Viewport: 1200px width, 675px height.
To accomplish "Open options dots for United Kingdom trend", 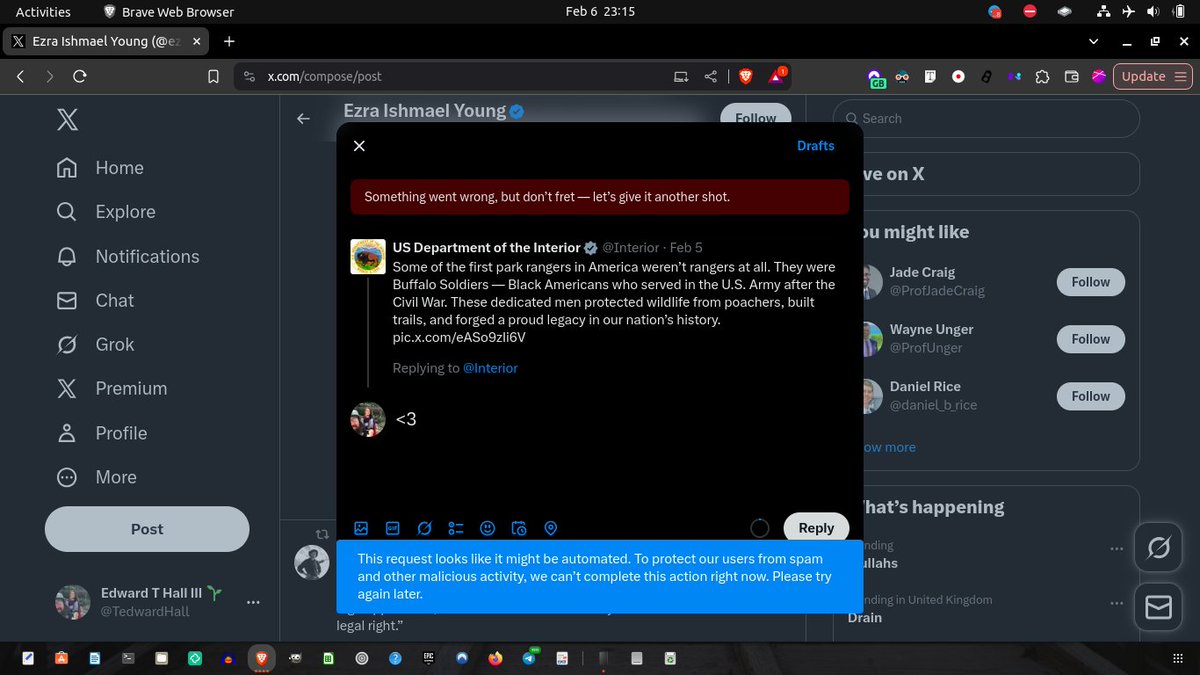I will pos(1116,603).
